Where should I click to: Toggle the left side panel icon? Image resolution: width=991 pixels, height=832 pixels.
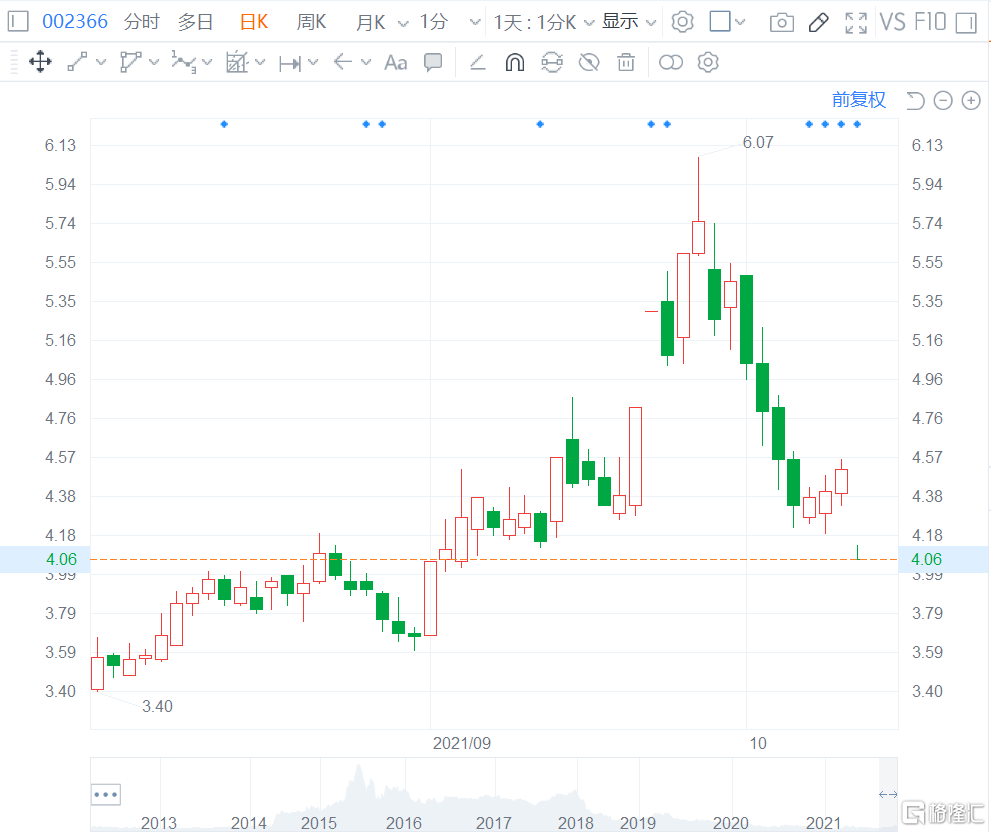(x=18, y=21)
